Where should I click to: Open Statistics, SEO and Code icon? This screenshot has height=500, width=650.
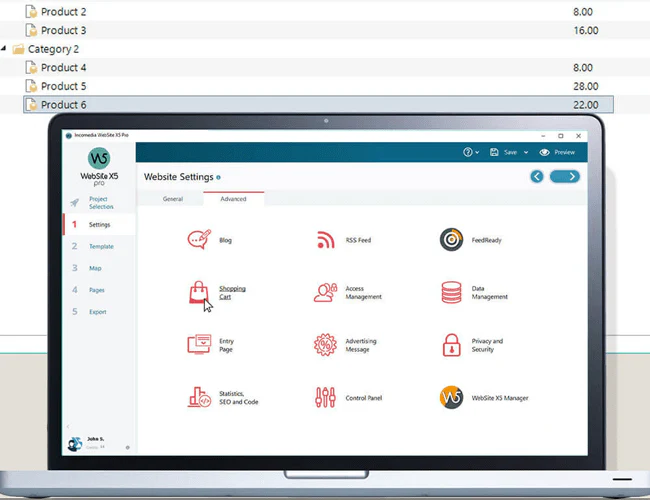pos(199,397)
